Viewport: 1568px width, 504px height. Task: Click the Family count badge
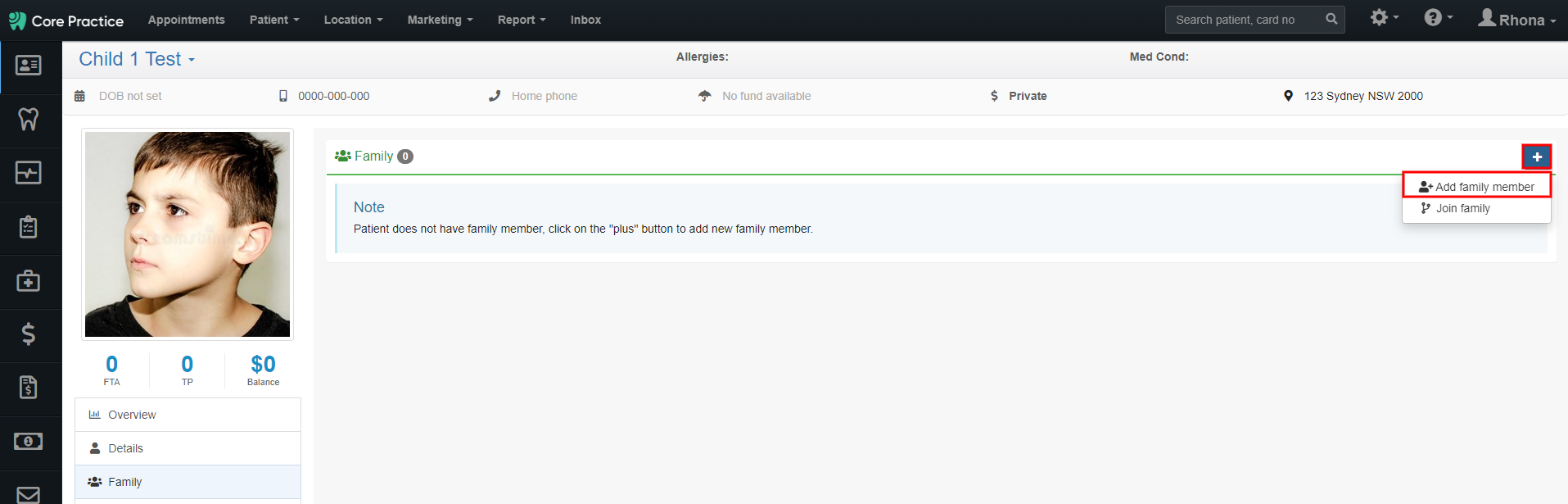(x=405, y=157)
